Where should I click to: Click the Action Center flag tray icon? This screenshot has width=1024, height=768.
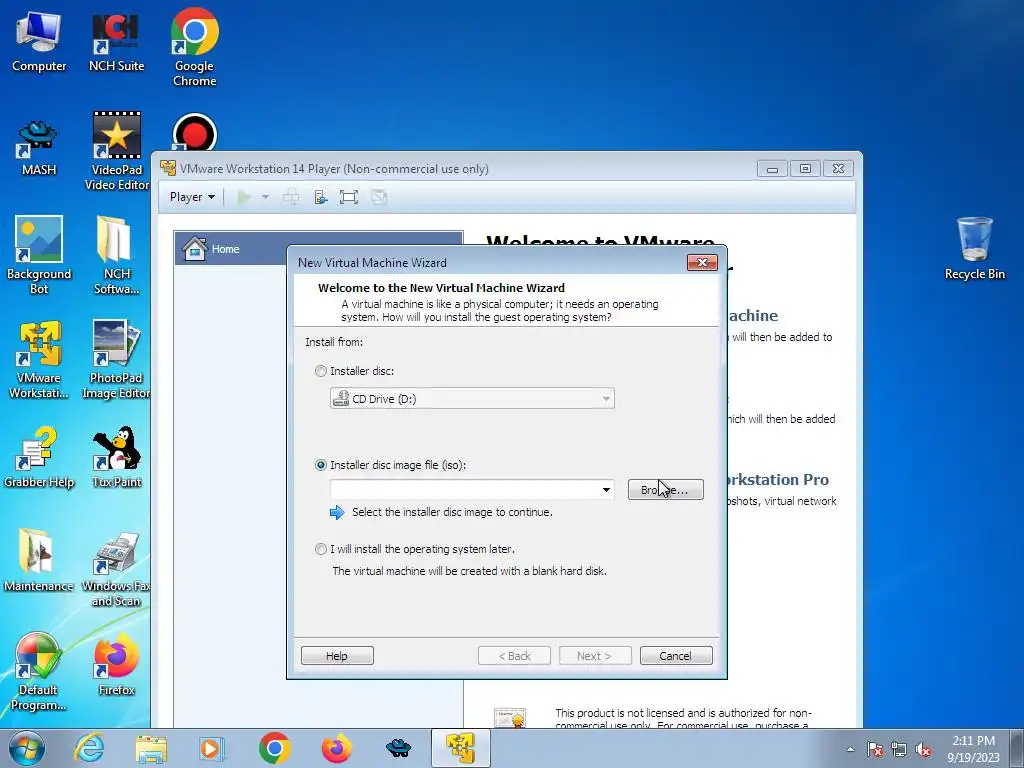(875, 749)
